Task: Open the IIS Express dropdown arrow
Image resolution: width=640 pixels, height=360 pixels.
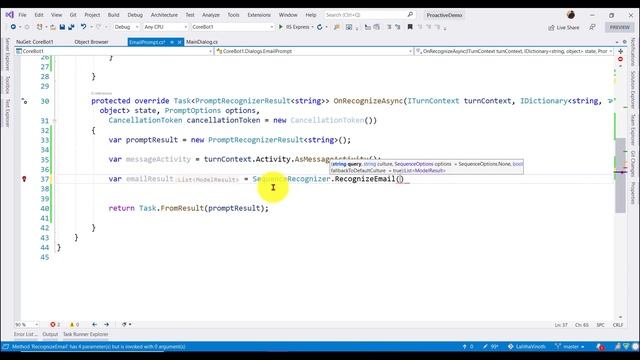Action: 312,27
